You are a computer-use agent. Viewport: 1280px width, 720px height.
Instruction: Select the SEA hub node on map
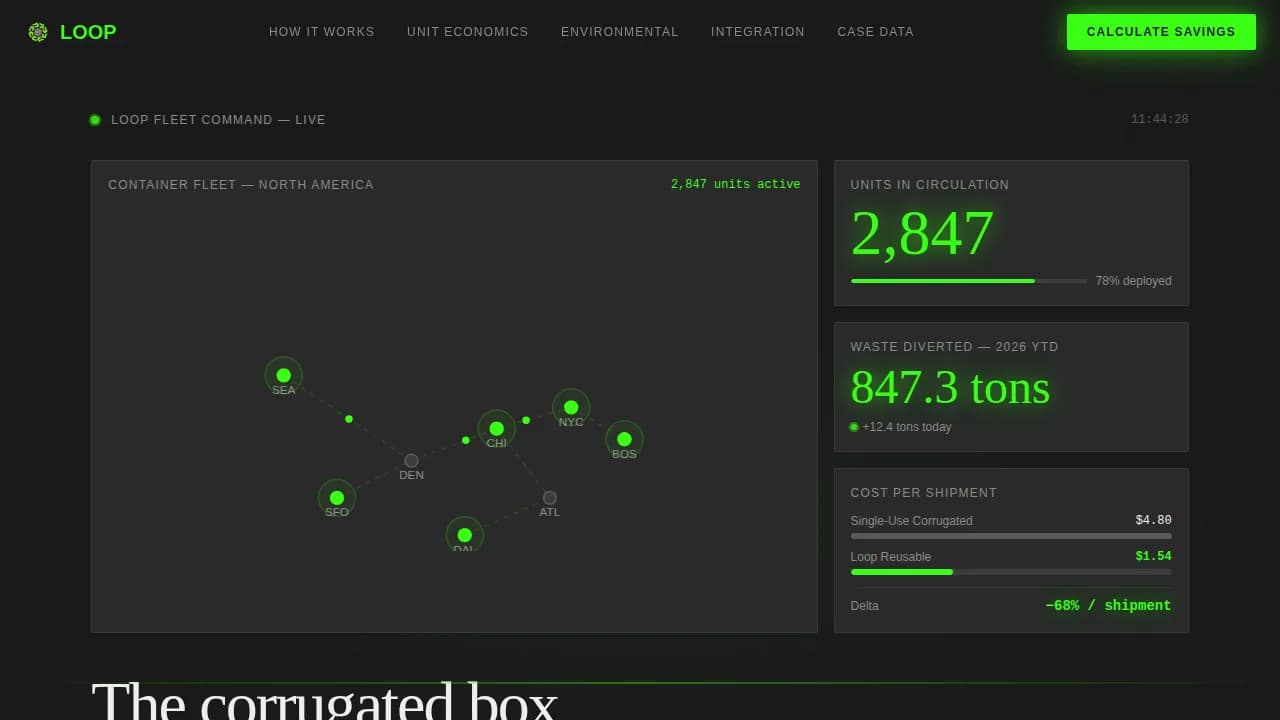(284, 375)
